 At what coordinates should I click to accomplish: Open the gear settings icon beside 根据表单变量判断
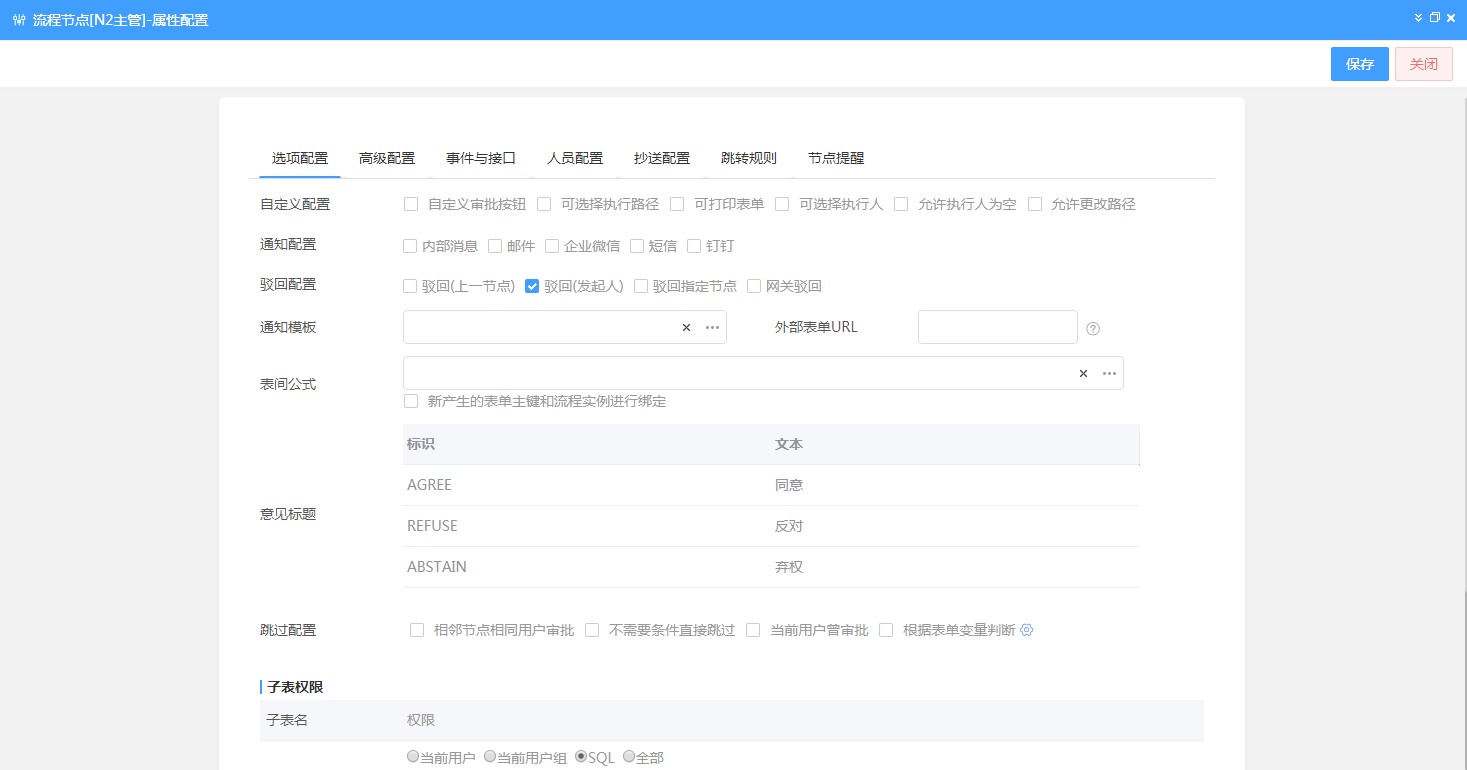pyautogui.click(x=1026, y=630)
